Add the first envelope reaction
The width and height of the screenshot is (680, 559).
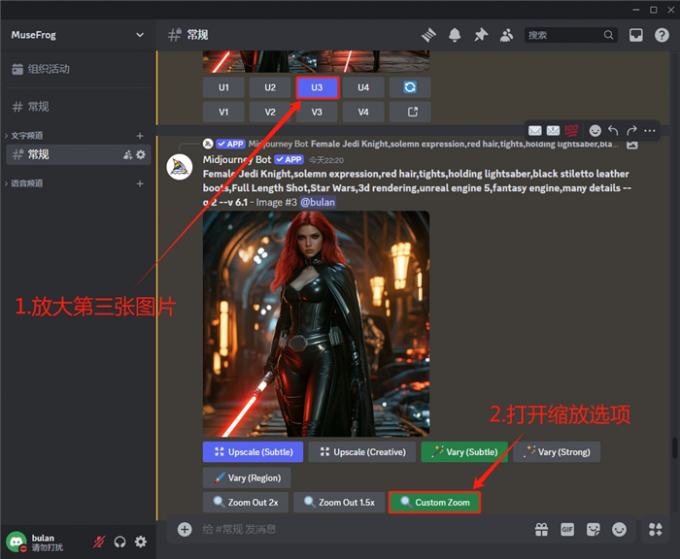(x=535, y=130)
